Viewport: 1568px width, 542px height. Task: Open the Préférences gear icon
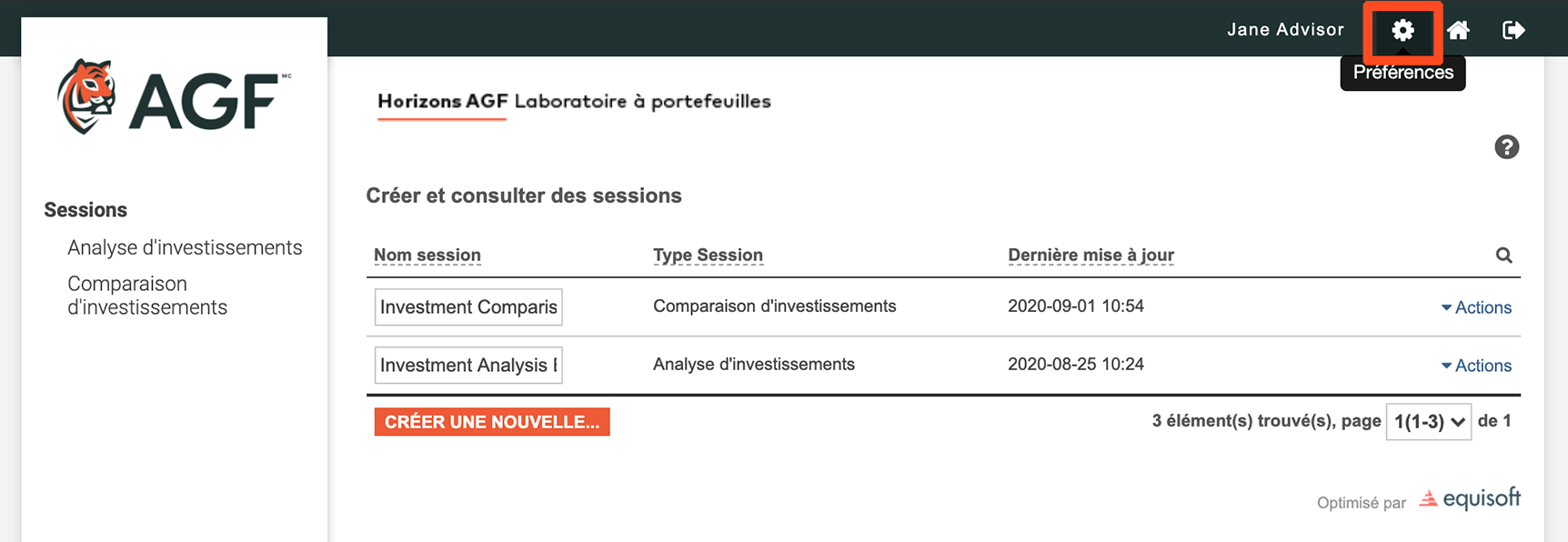(x=1402, y=30)
